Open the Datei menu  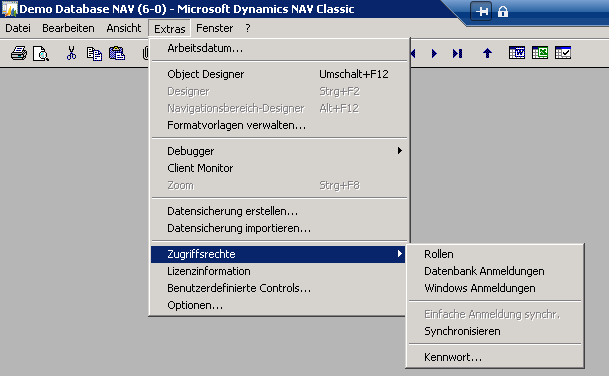tap(18, 28)
